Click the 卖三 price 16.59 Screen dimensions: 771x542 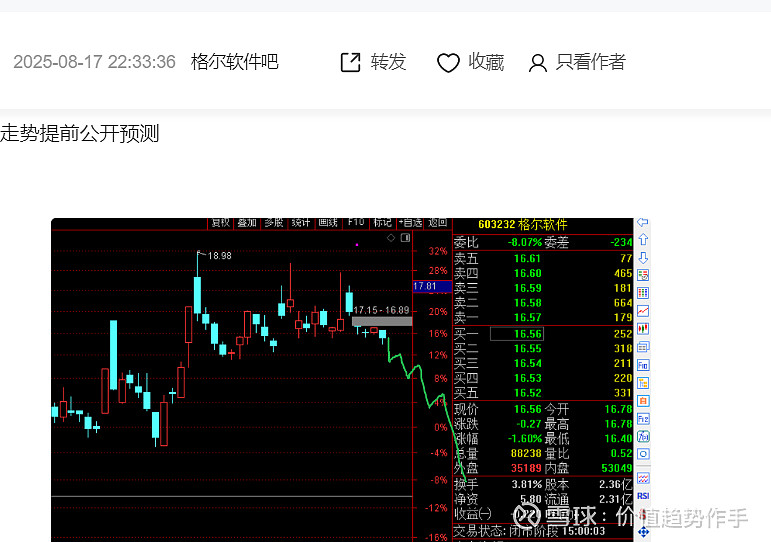pyautogui.click(x=527, y=288)
